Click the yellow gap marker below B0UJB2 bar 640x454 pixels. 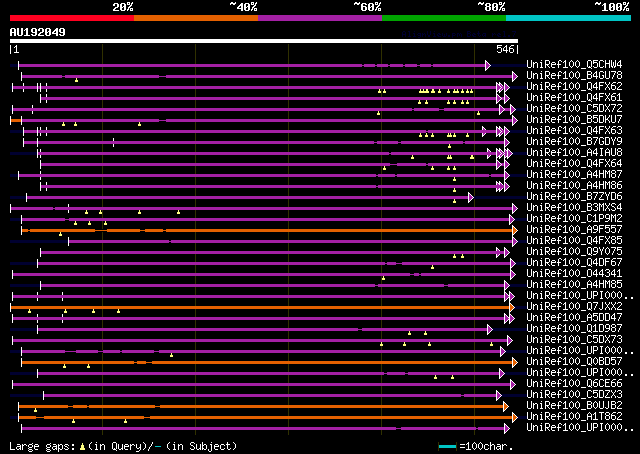pyautogui.click(x=36, y=410)
